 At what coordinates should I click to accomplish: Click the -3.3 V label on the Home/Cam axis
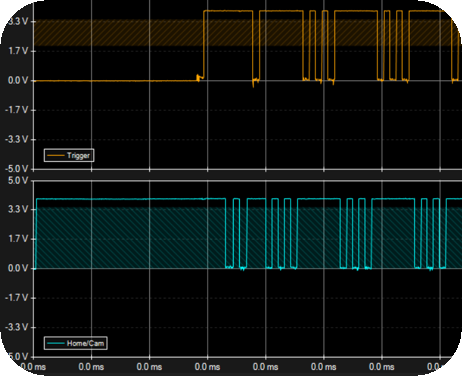(17, 327)
